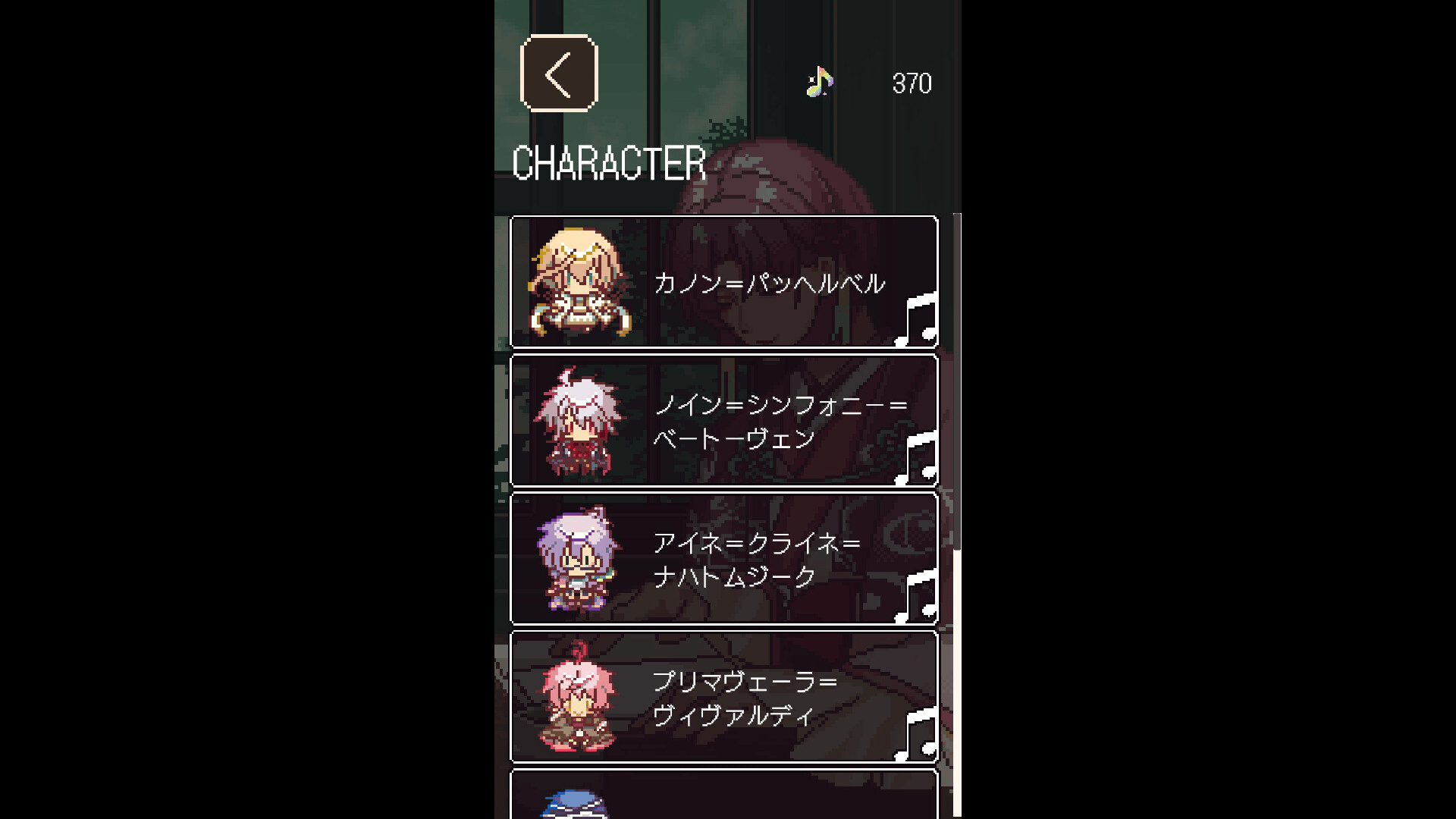Select the blonde カノン character sprite

pos(580,282)
